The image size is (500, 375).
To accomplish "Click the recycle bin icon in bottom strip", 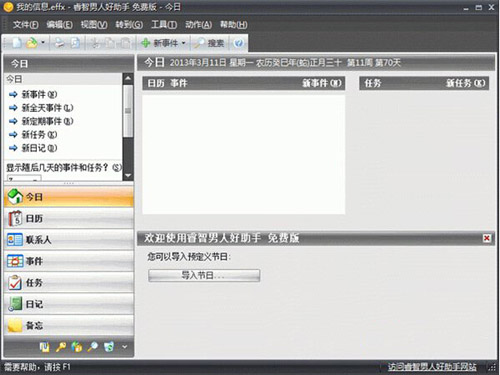I will pos(109,347).
